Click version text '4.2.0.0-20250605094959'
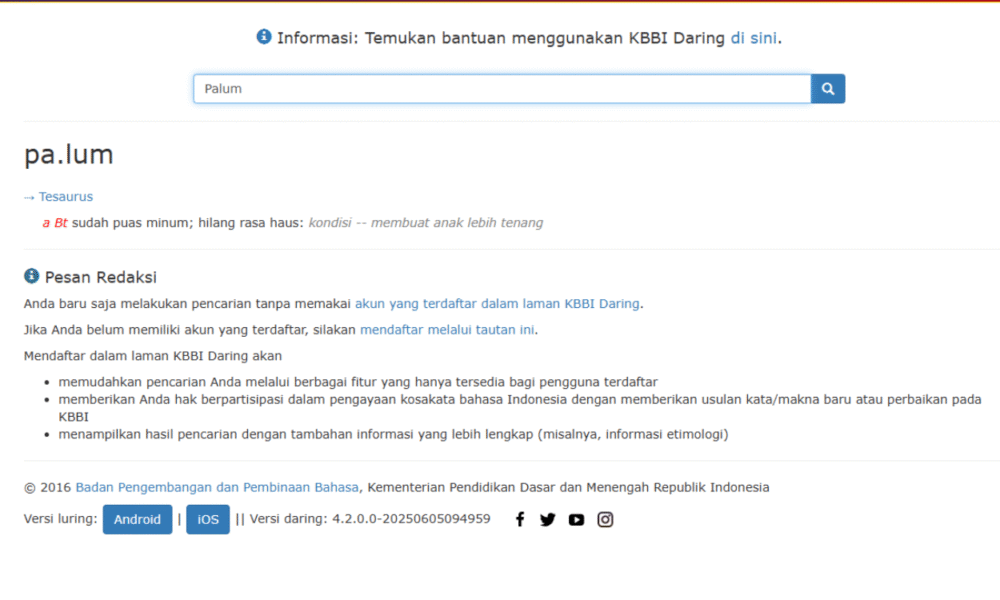The image size is (1000, 600). click(411, 519)
